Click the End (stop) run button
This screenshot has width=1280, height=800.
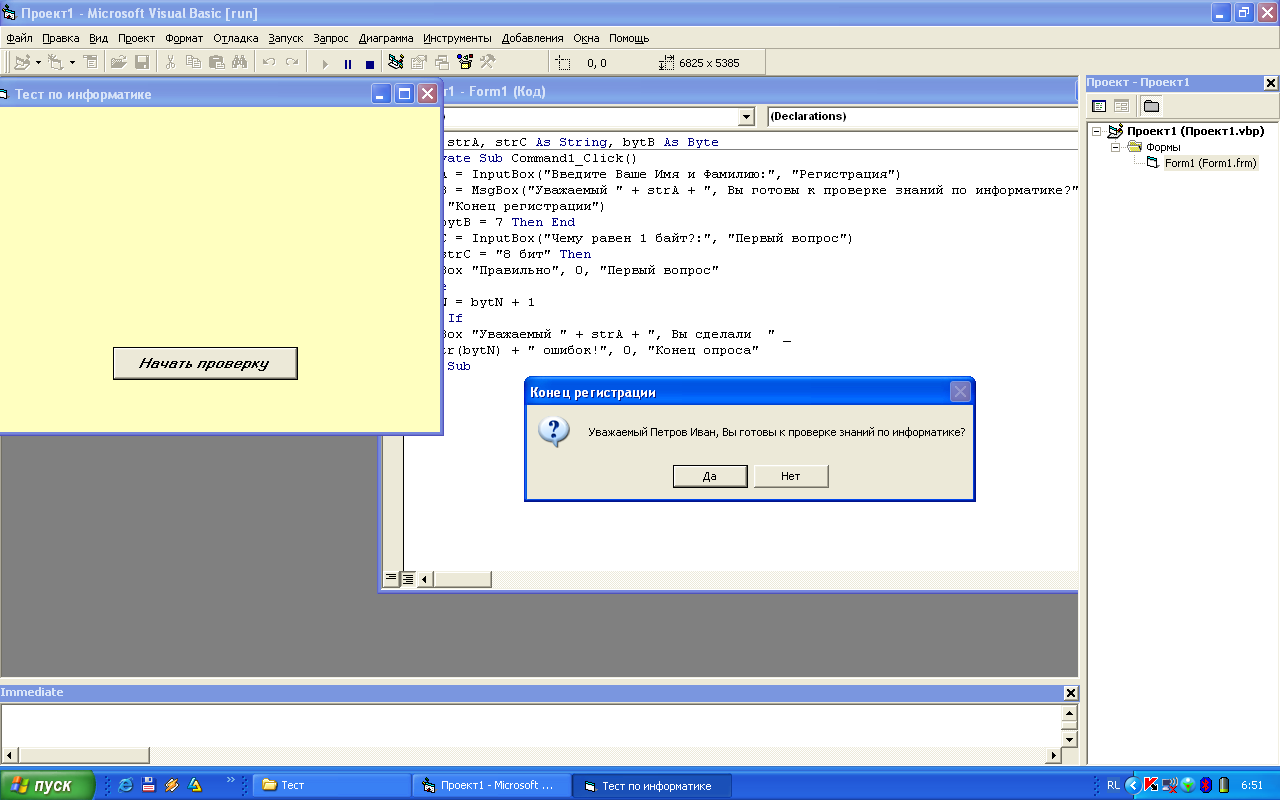pyautogui.click(x=369, y=63)
